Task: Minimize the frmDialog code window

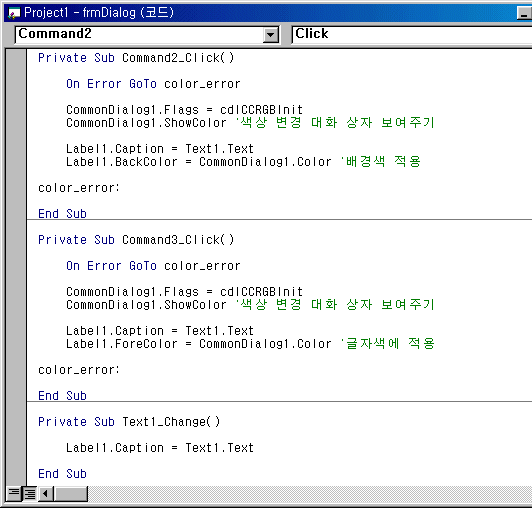Action: tap(524, 13)
